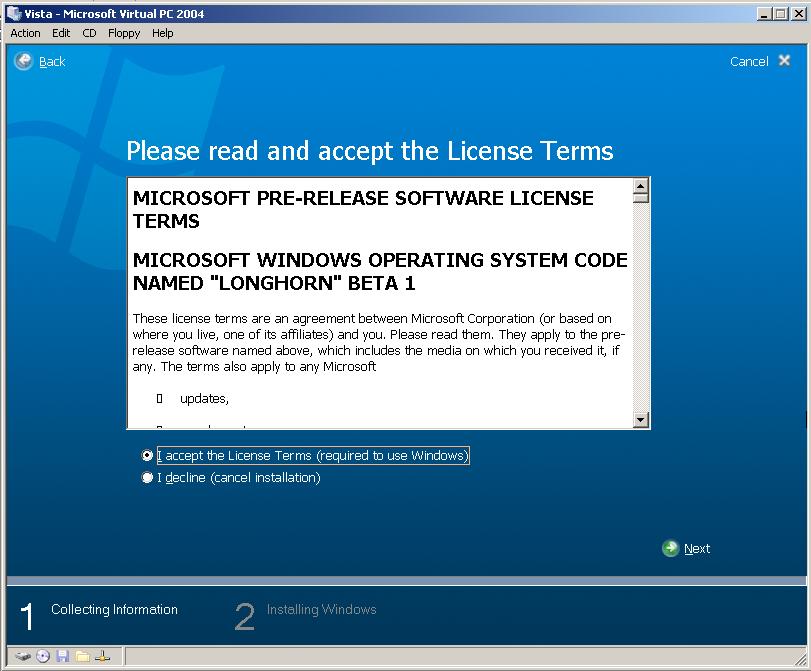Open the Help menu

point(162,33)
